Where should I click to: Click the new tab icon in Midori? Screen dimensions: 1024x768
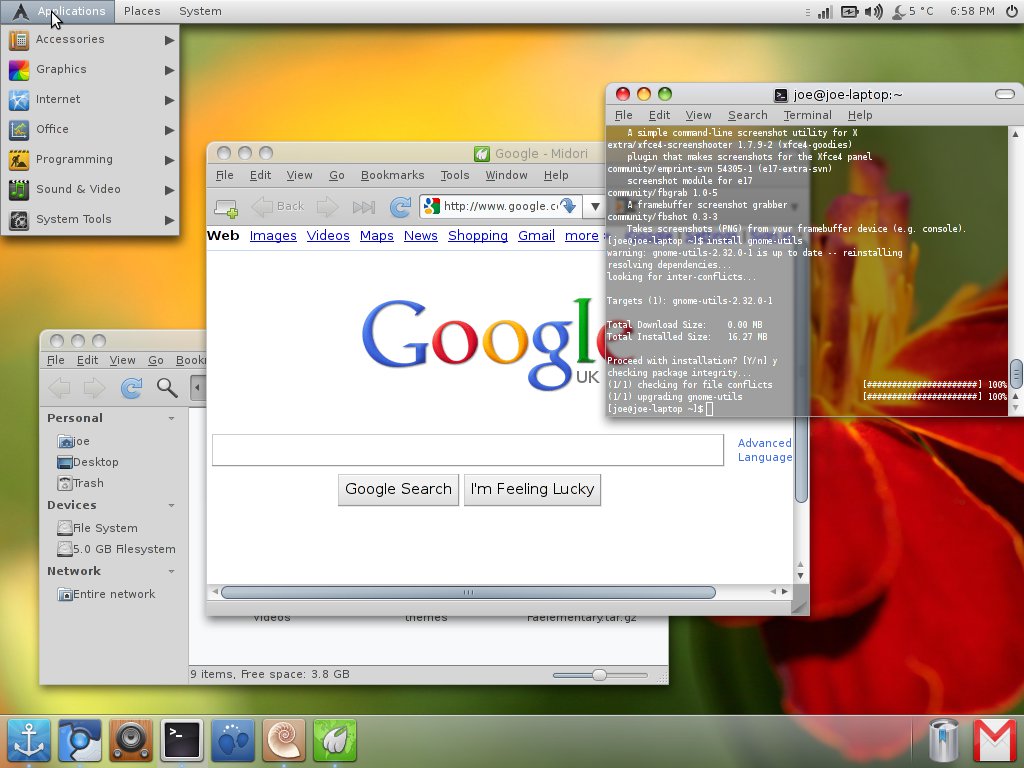coord(226,208)
